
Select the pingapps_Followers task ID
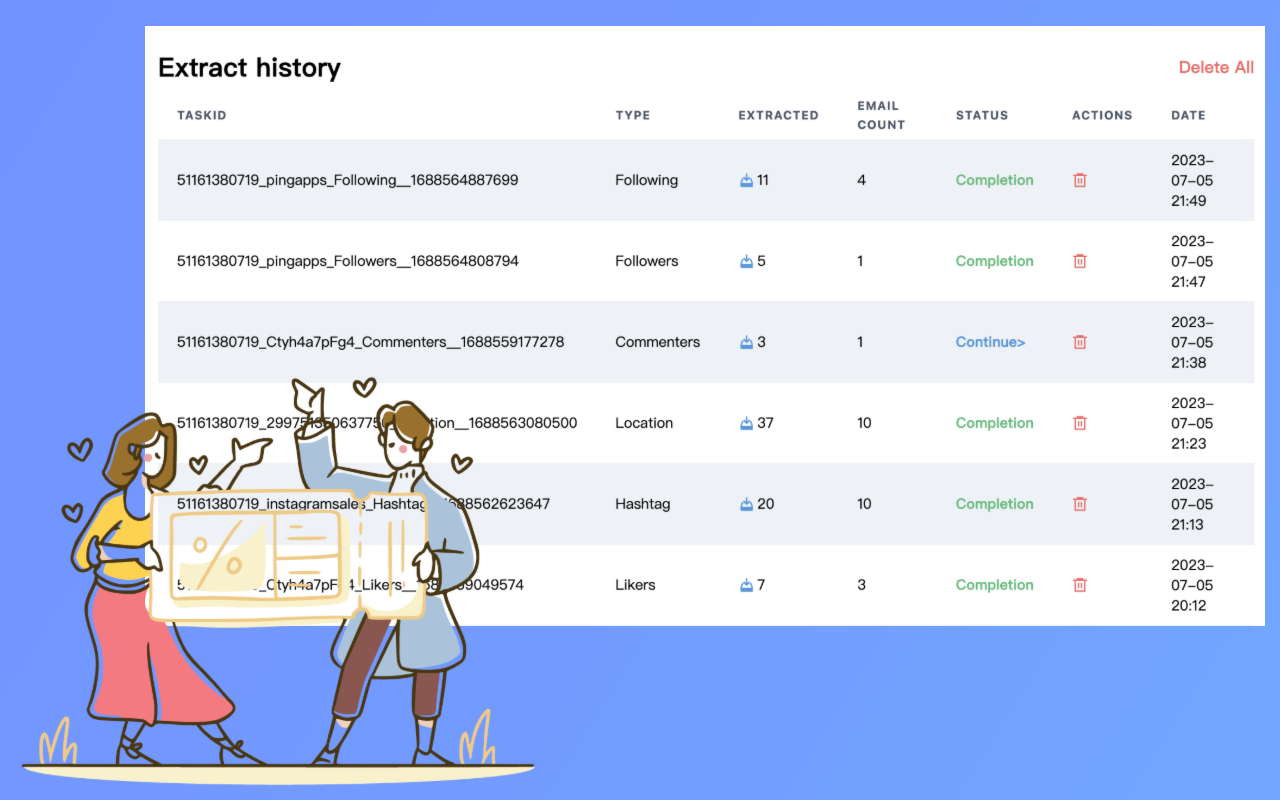pos(347,261)
